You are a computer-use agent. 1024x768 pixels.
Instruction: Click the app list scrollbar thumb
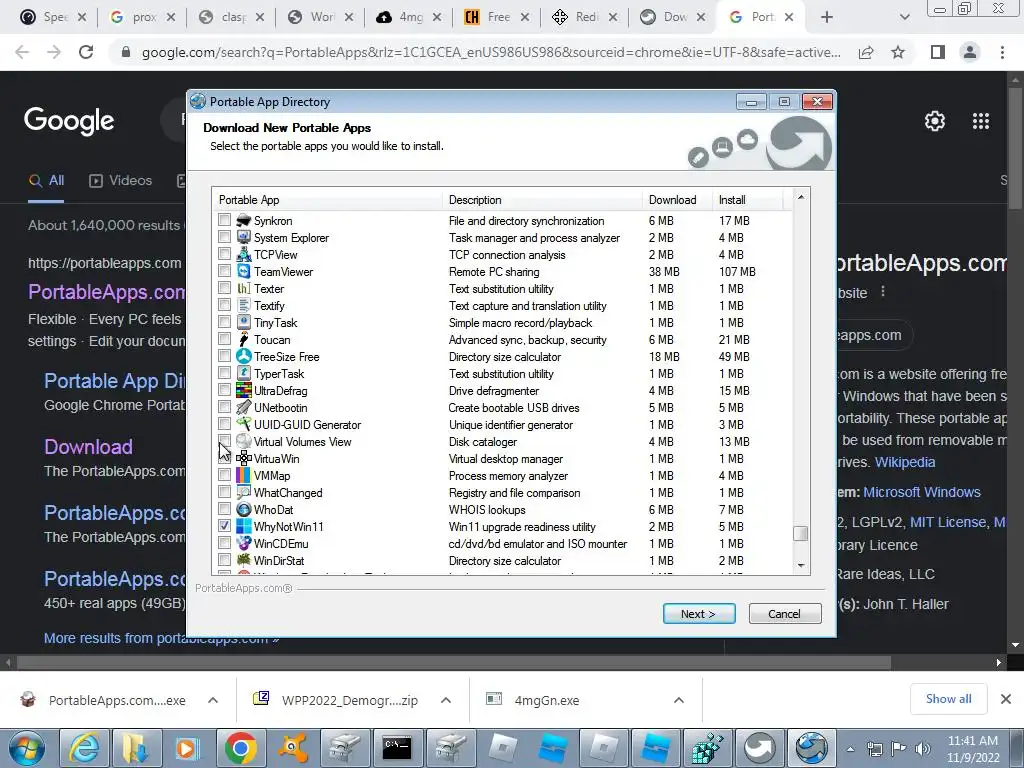tap(801, 534)
